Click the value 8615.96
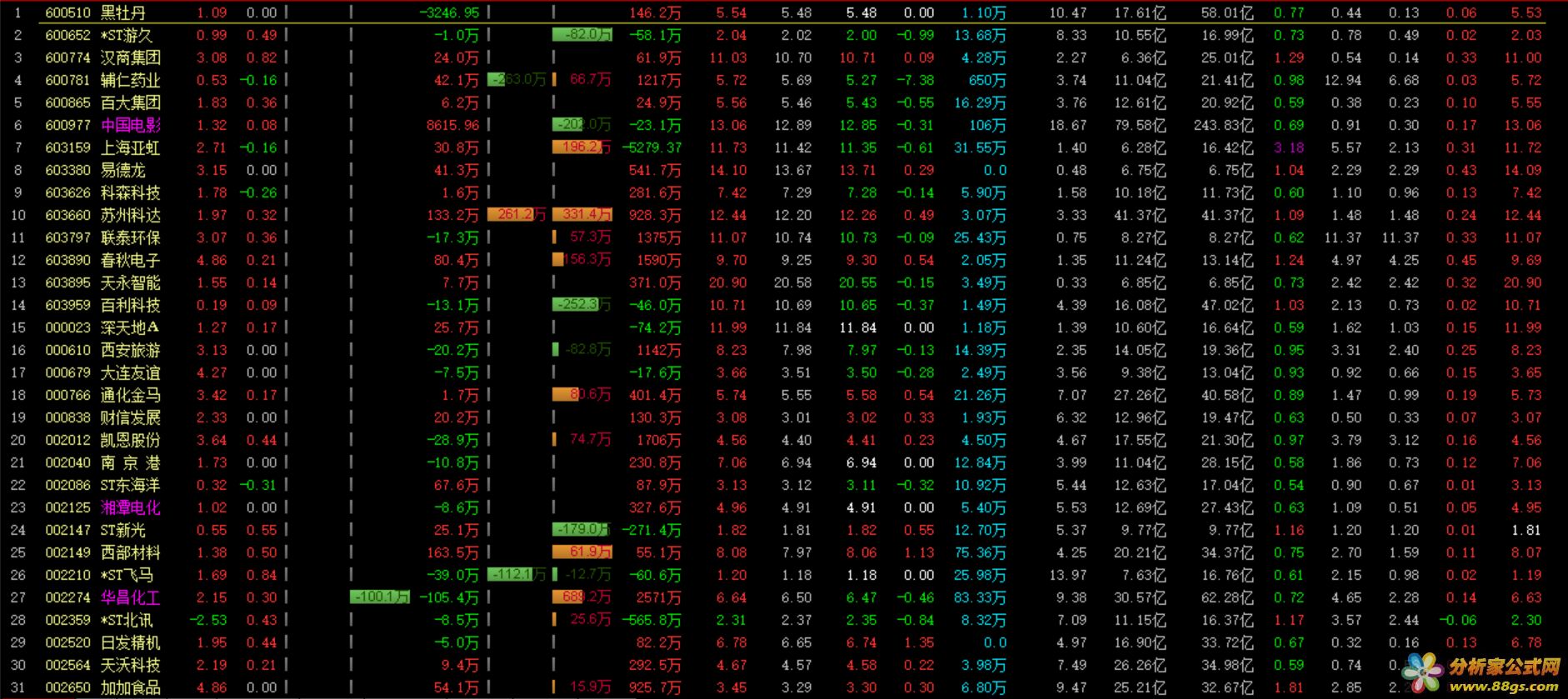This screenshot has height=699, width=1568. tap(452, 125)
